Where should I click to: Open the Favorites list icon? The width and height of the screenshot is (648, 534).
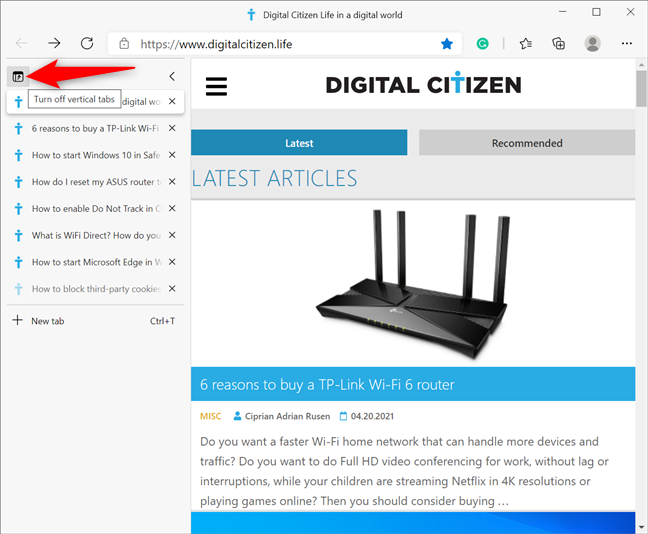coord(525,43)
